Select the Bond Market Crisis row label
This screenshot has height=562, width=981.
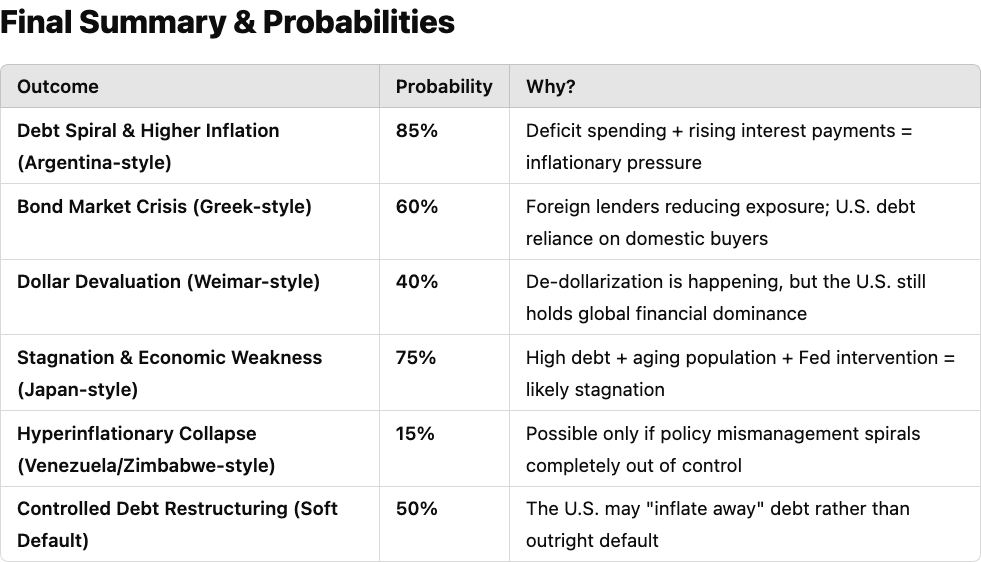click(x=164, y=206)
